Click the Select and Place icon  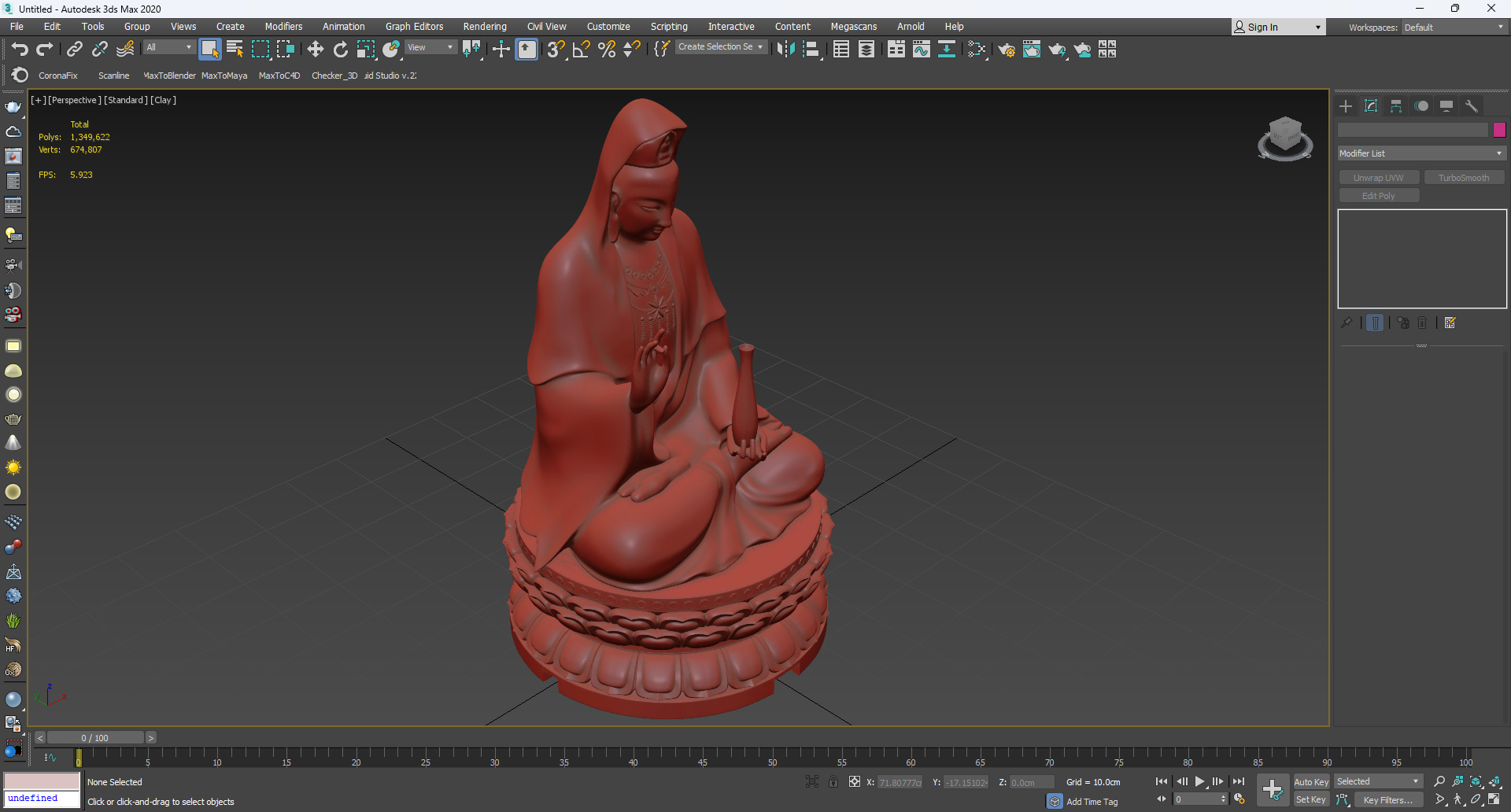391,50
